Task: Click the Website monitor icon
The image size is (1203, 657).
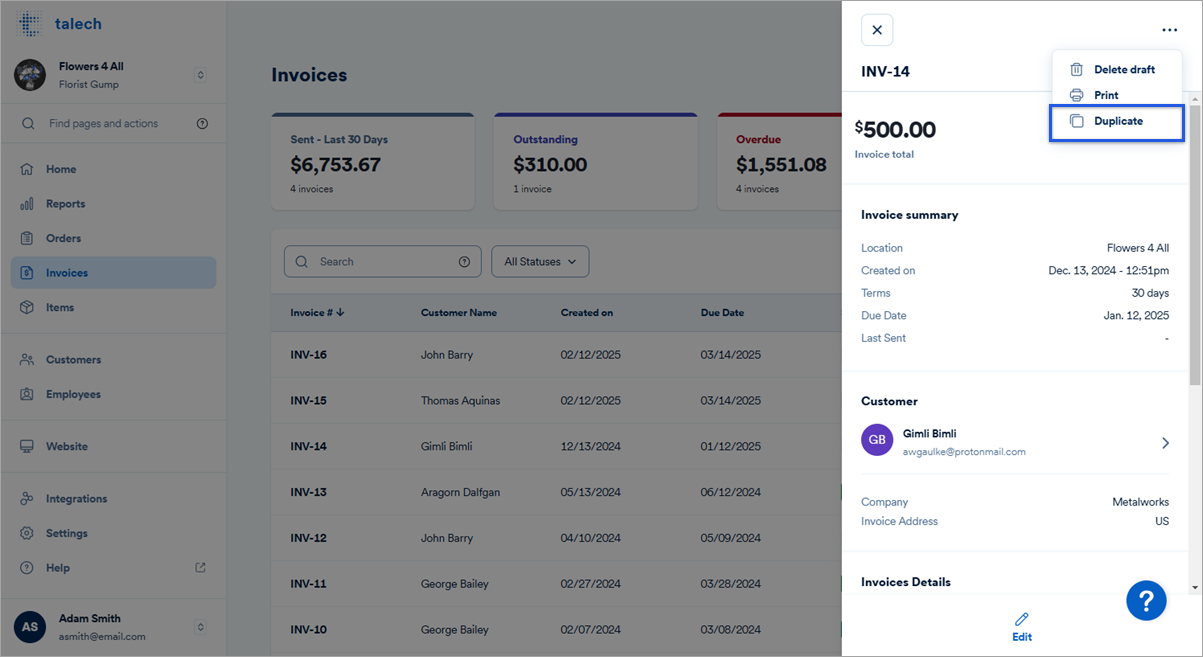Action: pyautogui.click(x=27, y=446)
